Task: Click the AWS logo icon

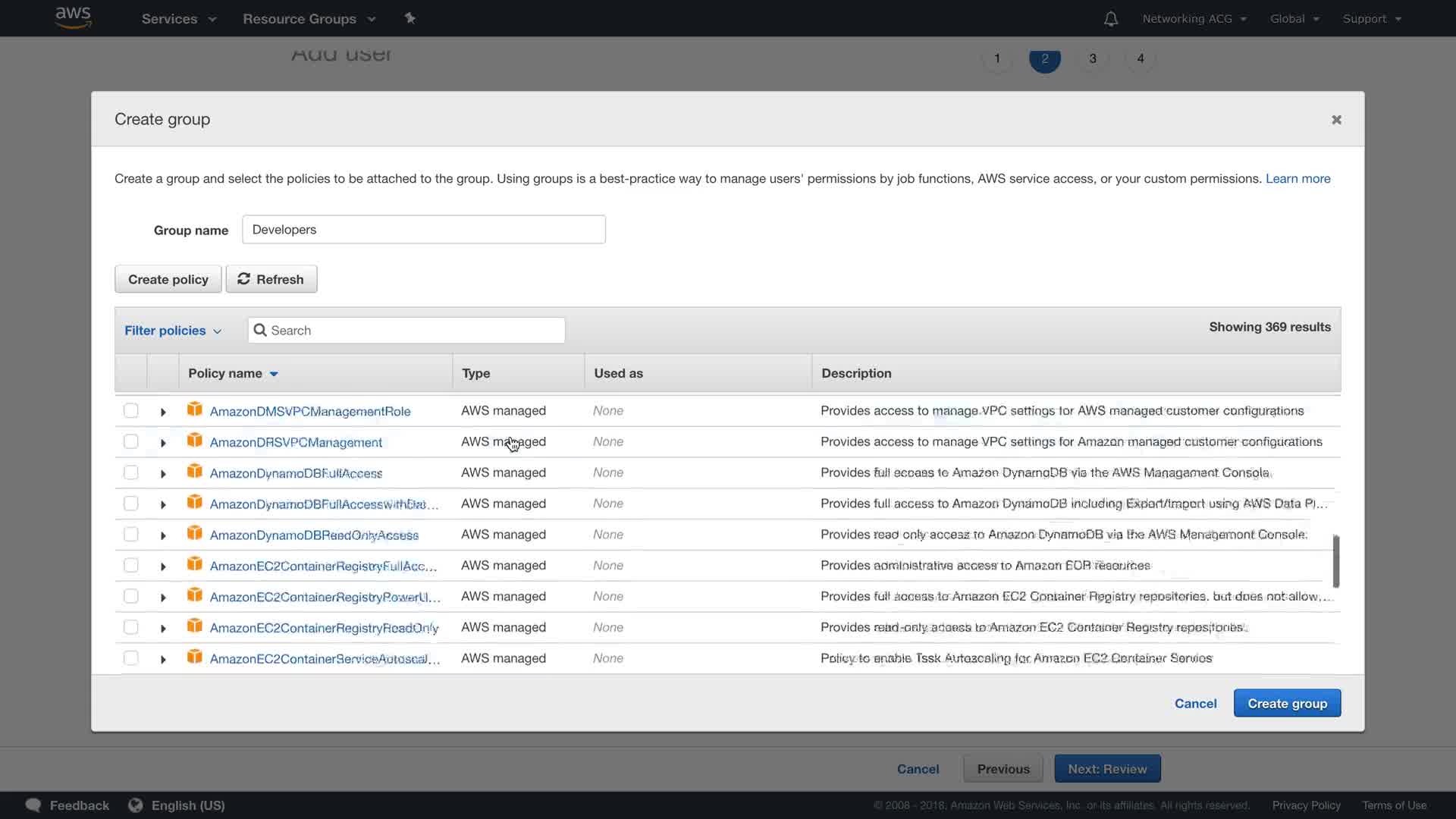Action: (74, 17)
